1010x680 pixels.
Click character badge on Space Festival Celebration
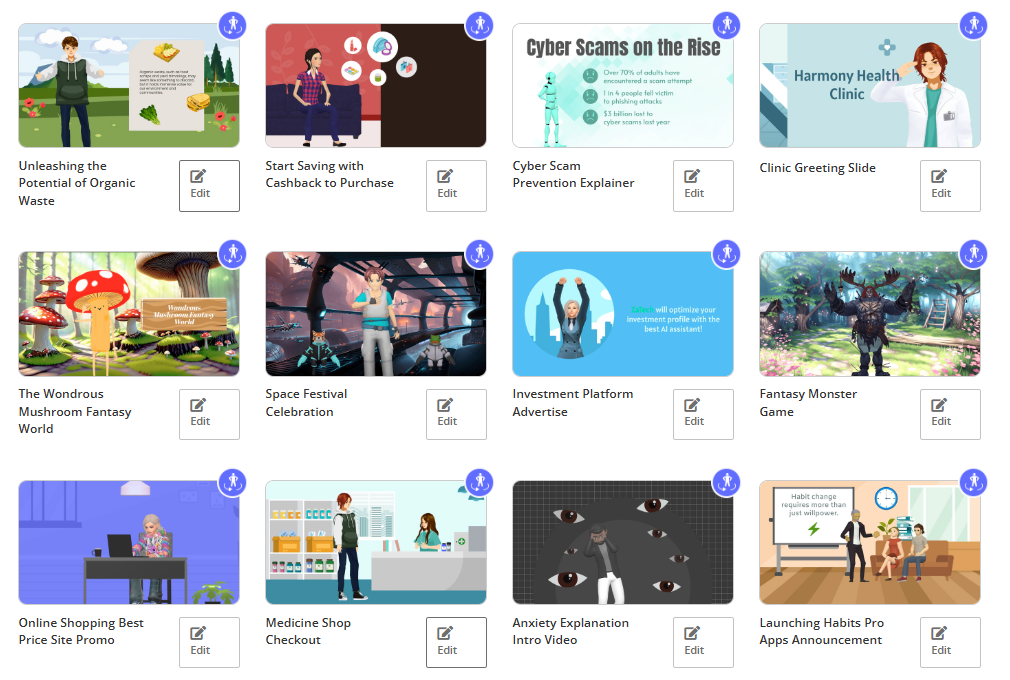479,253
